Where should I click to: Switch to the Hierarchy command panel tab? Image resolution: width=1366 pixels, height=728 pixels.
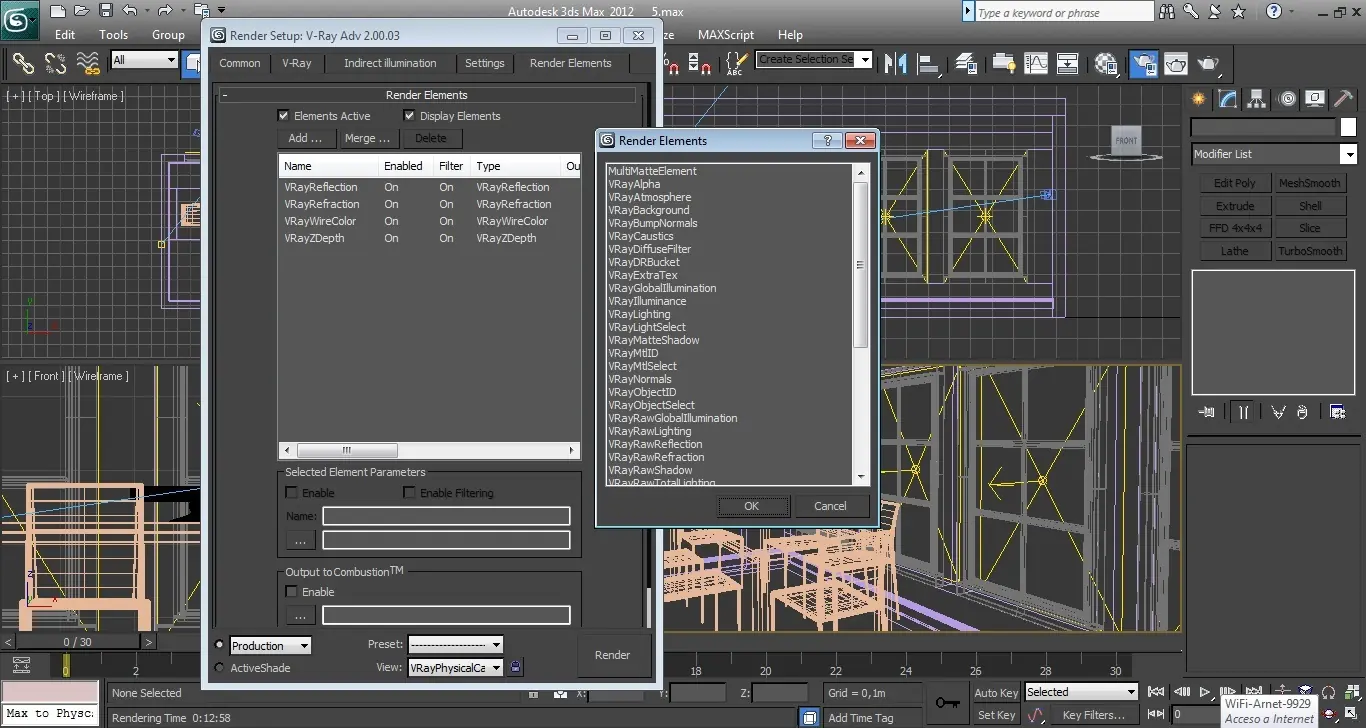coord(1257,98)
